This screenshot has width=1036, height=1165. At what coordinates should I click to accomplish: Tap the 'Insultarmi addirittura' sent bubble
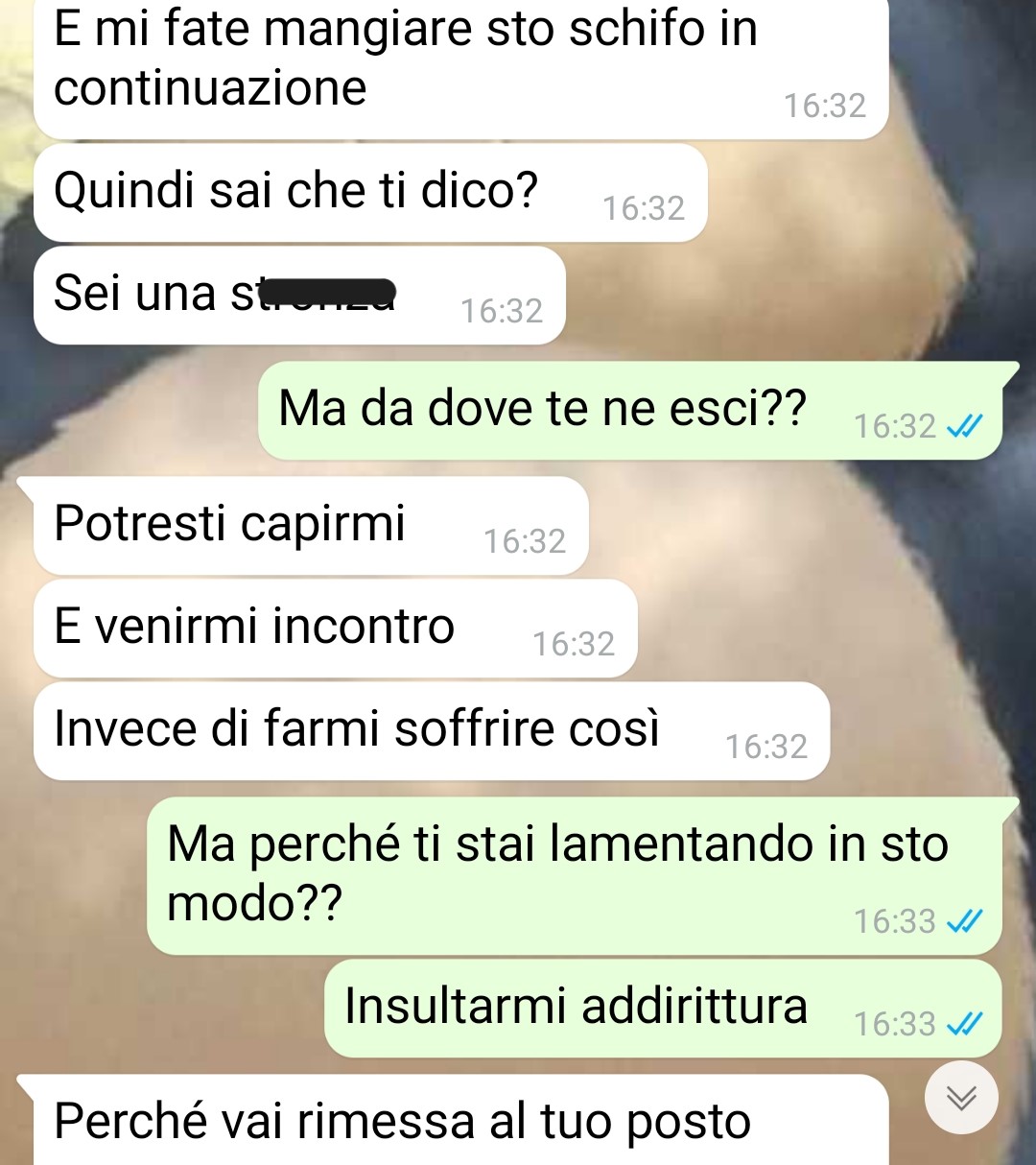(663, 1009)
